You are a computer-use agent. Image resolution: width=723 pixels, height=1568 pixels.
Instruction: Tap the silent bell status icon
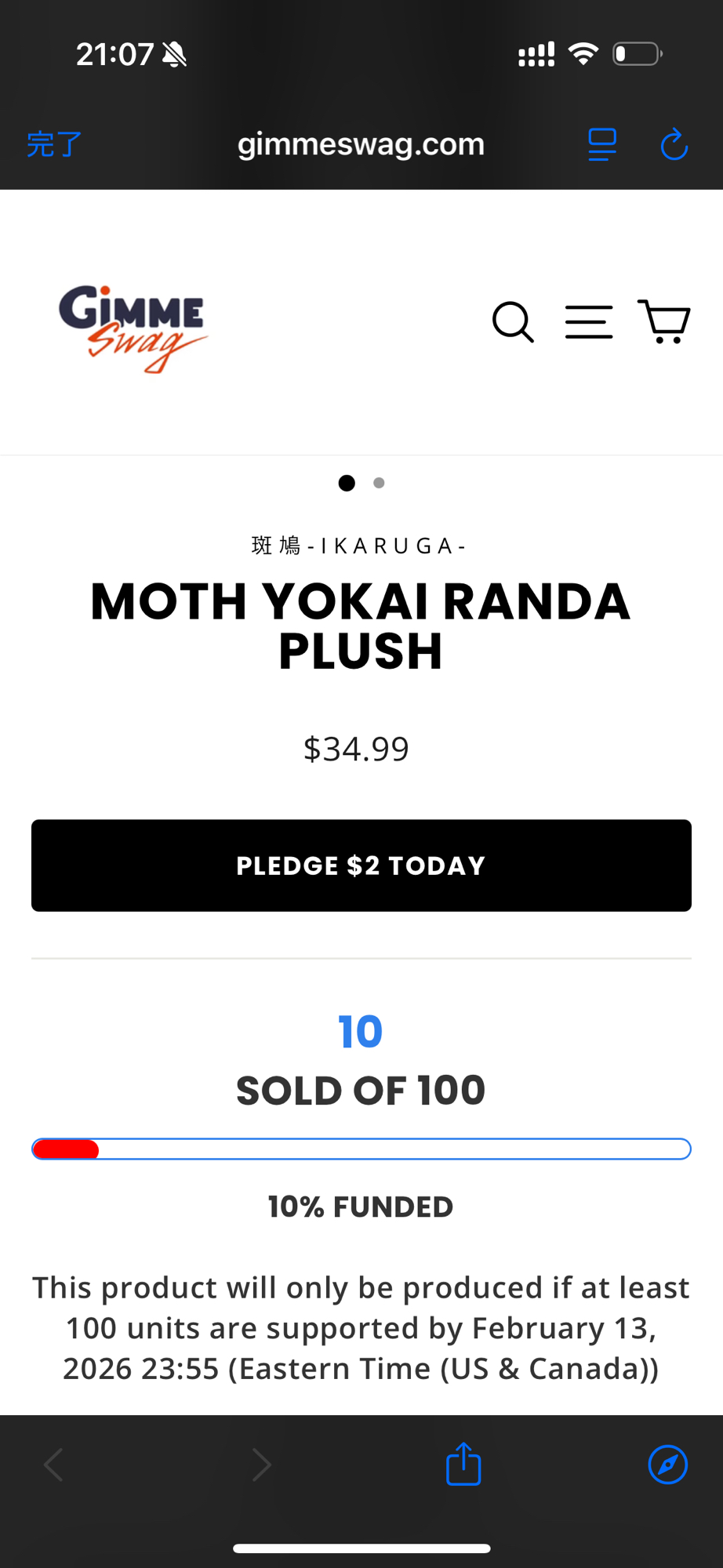tap(174, 55)
